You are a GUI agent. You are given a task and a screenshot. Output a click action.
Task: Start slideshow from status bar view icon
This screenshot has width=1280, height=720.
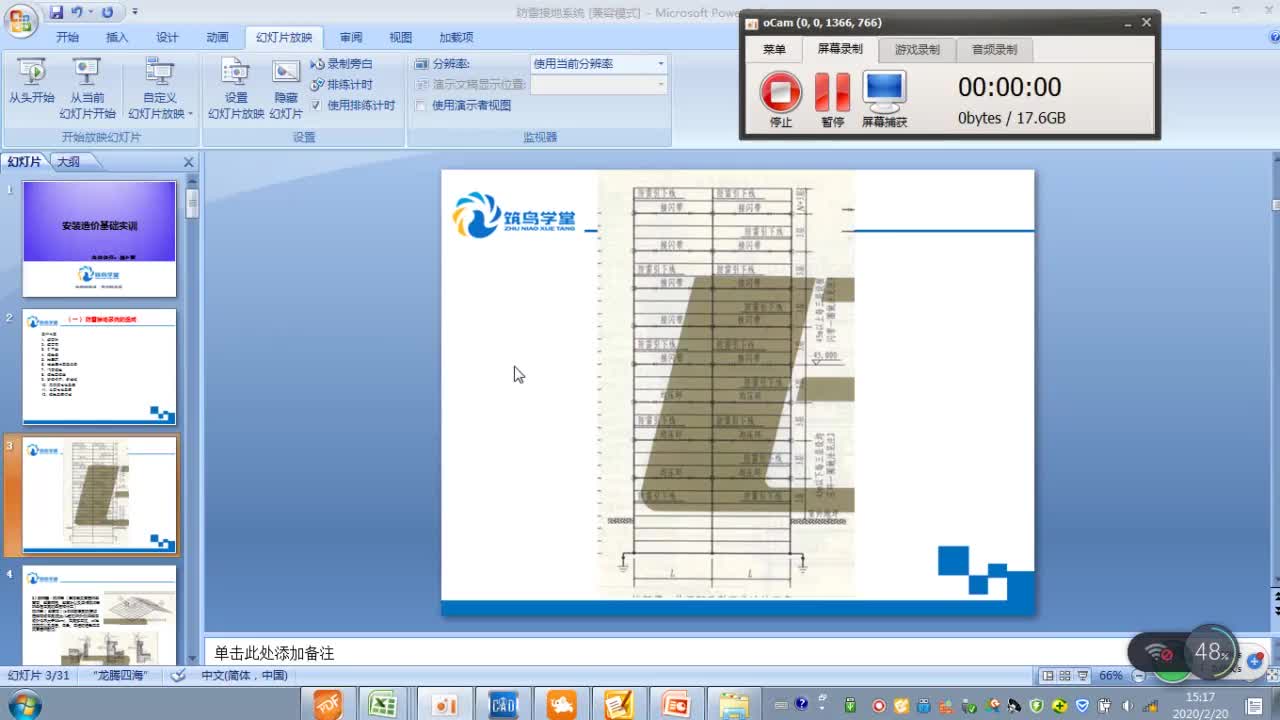tap(1083, 676)
